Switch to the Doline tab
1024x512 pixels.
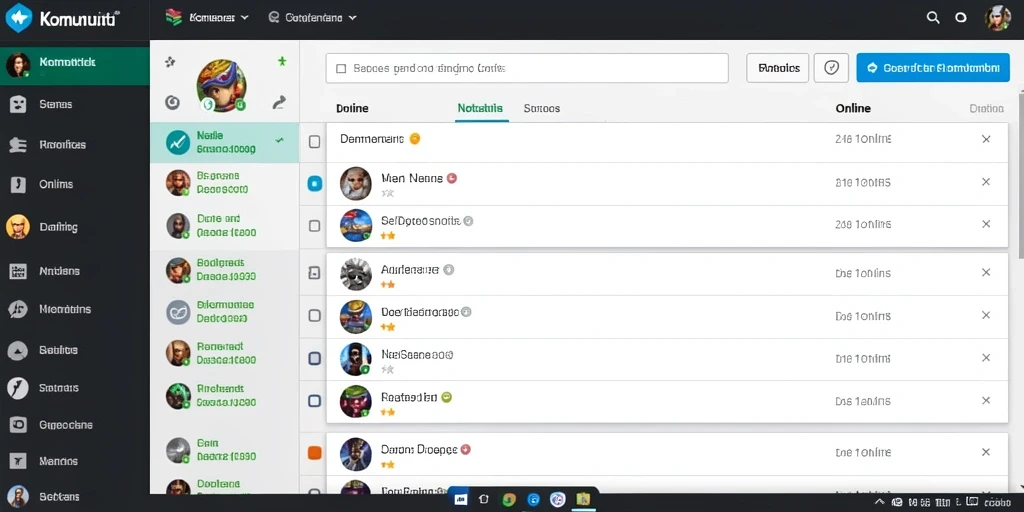click(x=352, y=108)
